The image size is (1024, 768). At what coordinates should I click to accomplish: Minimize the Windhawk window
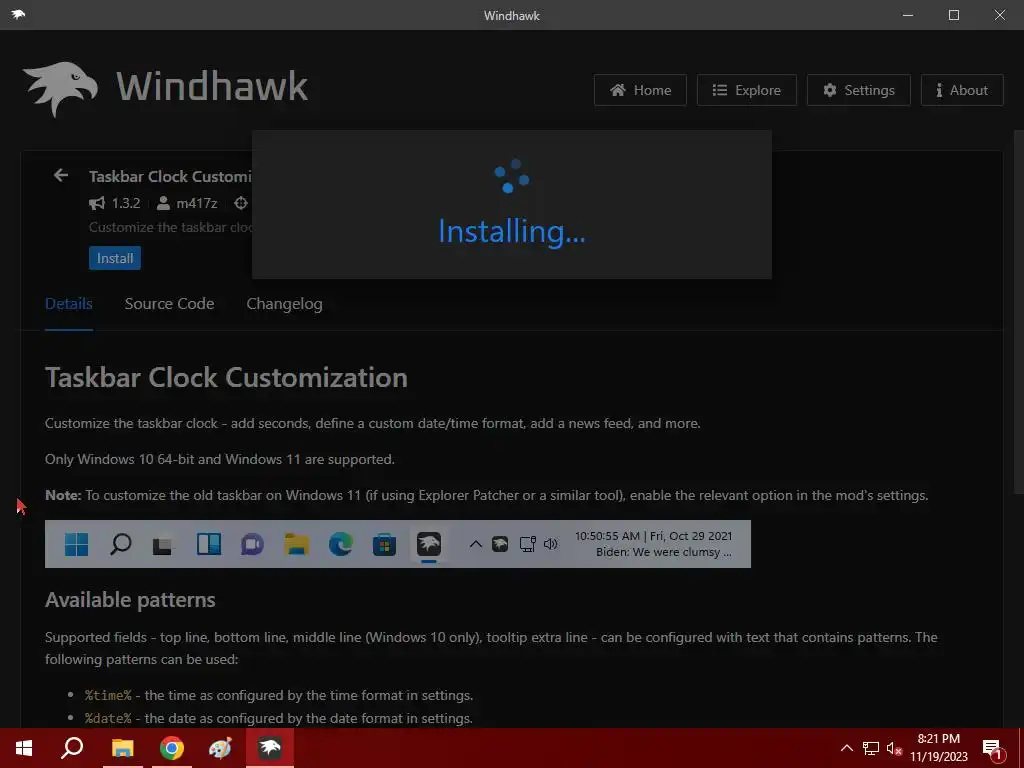pos(908,15)
